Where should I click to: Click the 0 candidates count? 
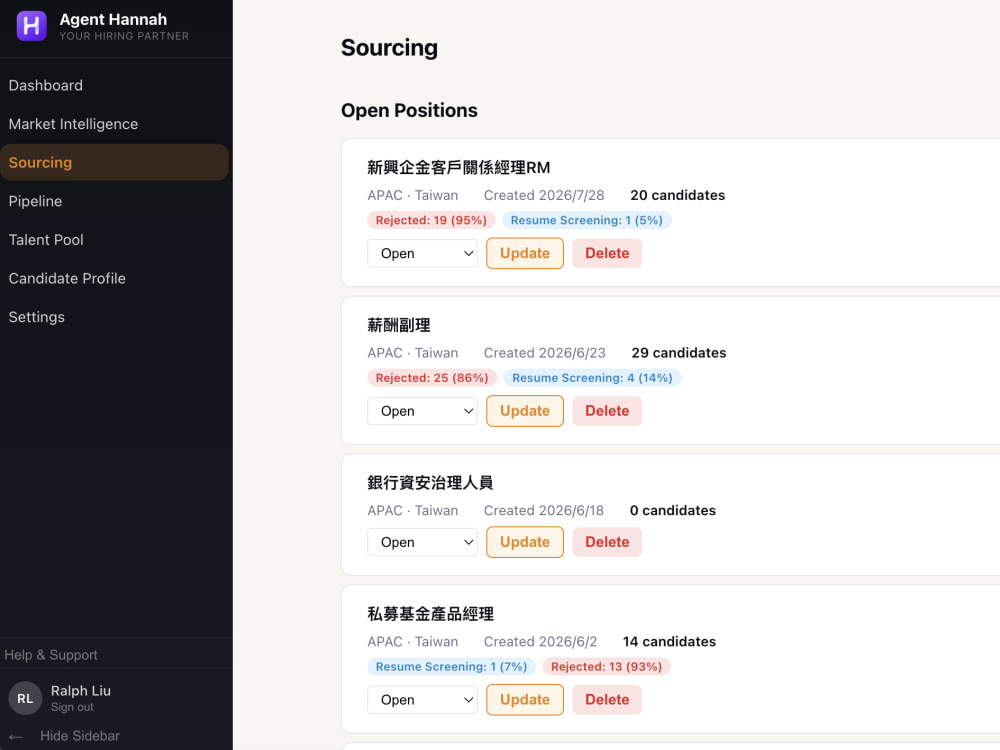[x=673, y=510]
